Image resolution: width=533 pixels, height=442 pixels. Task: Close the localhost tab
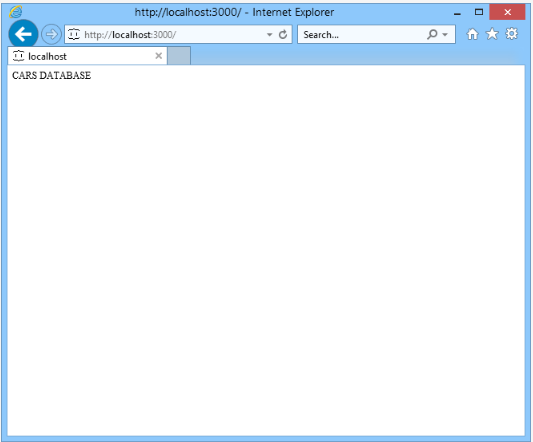pyautogui.click(x=158, y=56)
